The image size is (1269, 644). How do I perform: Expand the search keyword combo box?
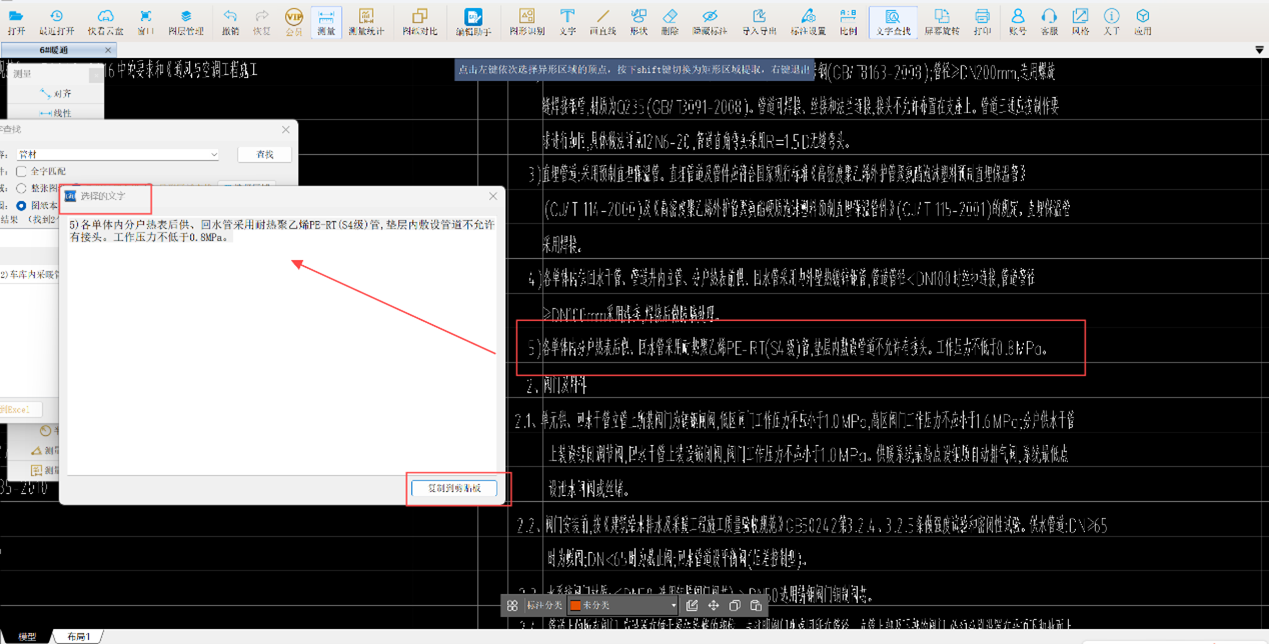tap(213, 155)
